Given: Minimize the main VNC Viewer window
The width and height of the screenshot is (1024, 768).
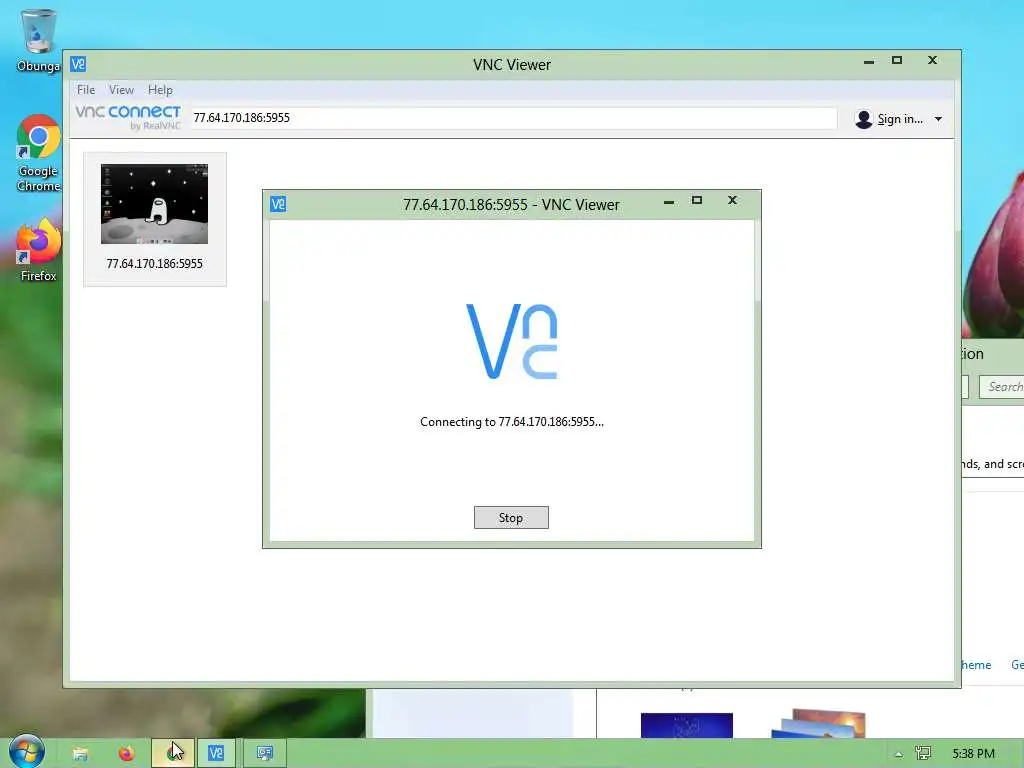Looking at the screenshot, I should pyautogui.click(x=869, y=61).
